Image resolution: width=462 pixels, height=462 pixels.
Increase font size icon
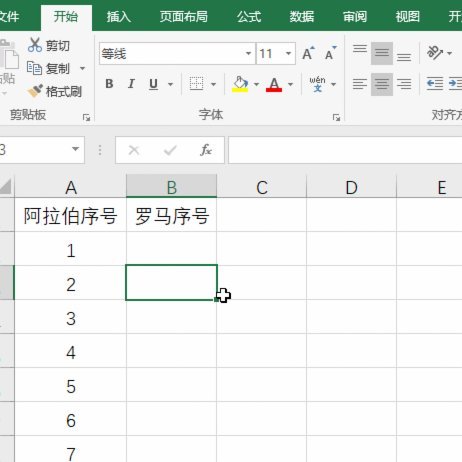click(308, 53)
